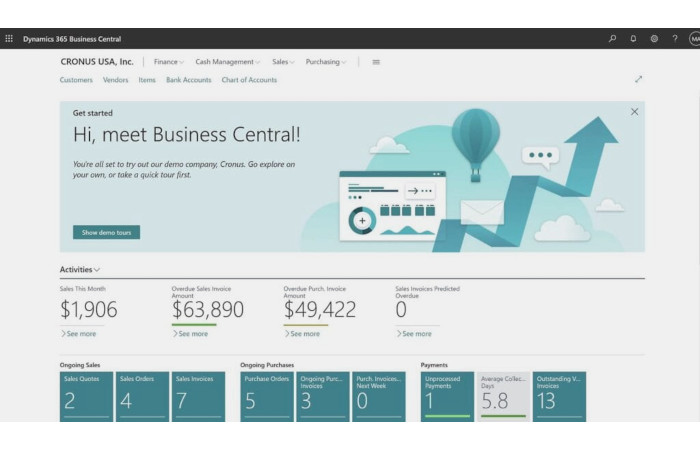
Task: Open the Items link
Action: (x=147, y=80)
